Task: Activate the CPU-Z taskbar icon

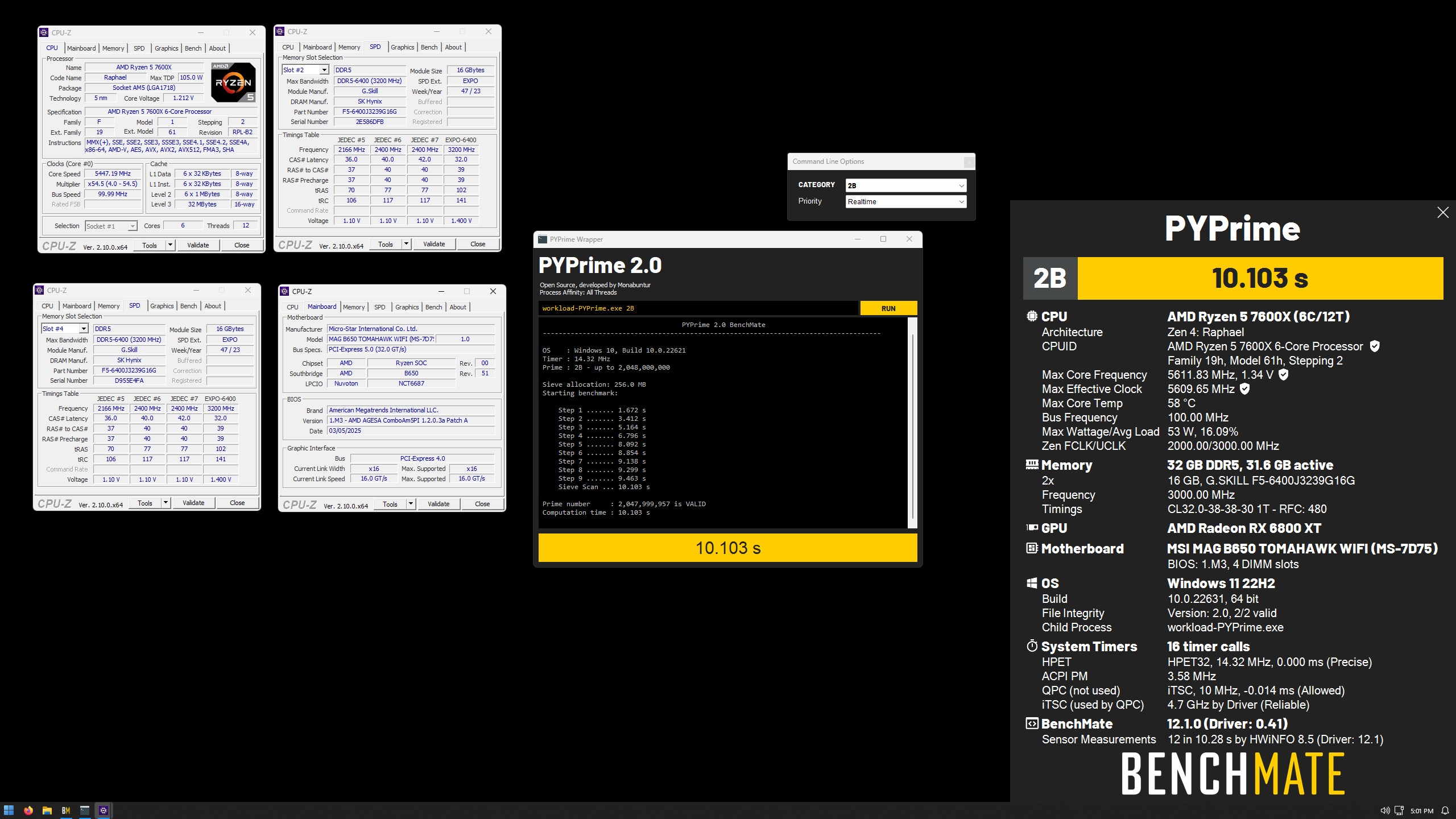Action: (104, 810)
